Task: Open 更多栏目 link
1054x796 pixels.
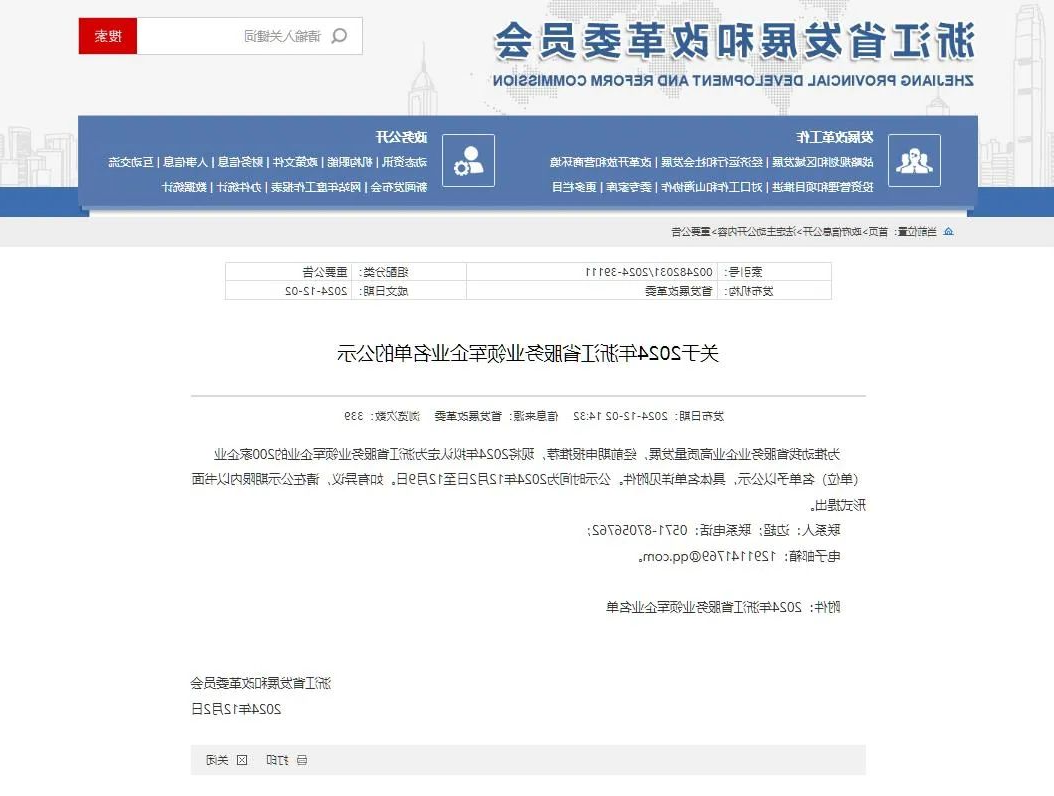Action: tap(574, 187)
